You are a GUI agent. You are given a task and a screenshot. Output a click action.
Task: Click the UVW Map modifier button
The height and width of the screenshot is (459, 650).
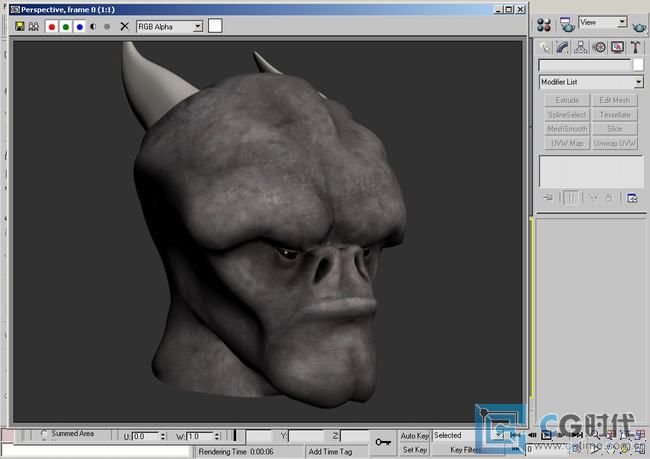(x=567, y=143)
